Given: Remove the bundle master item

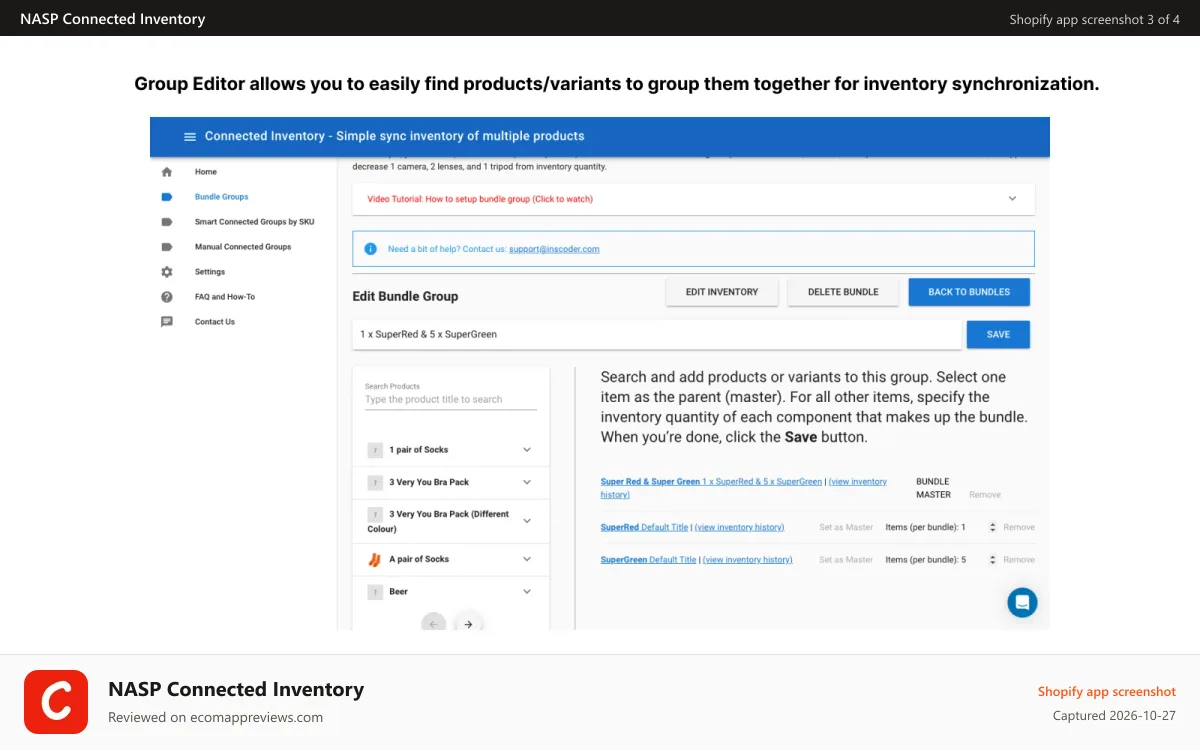Looking at the screenshot, I should pyautogui.click(x=985, y=495).
